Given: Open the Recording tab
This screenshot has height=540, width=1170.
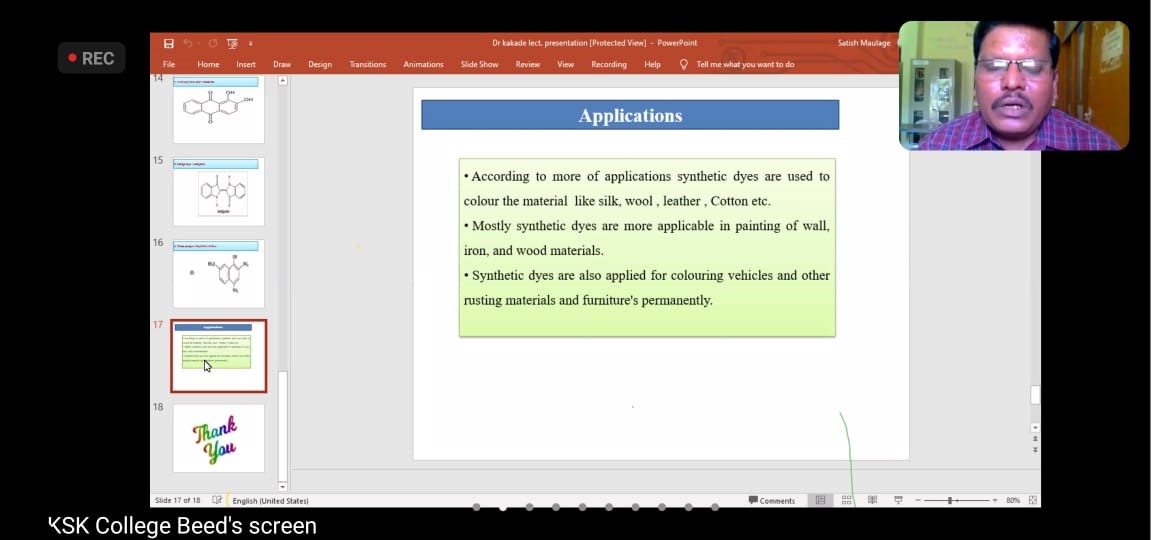Looking at the screenshot, I should (609, 64).
